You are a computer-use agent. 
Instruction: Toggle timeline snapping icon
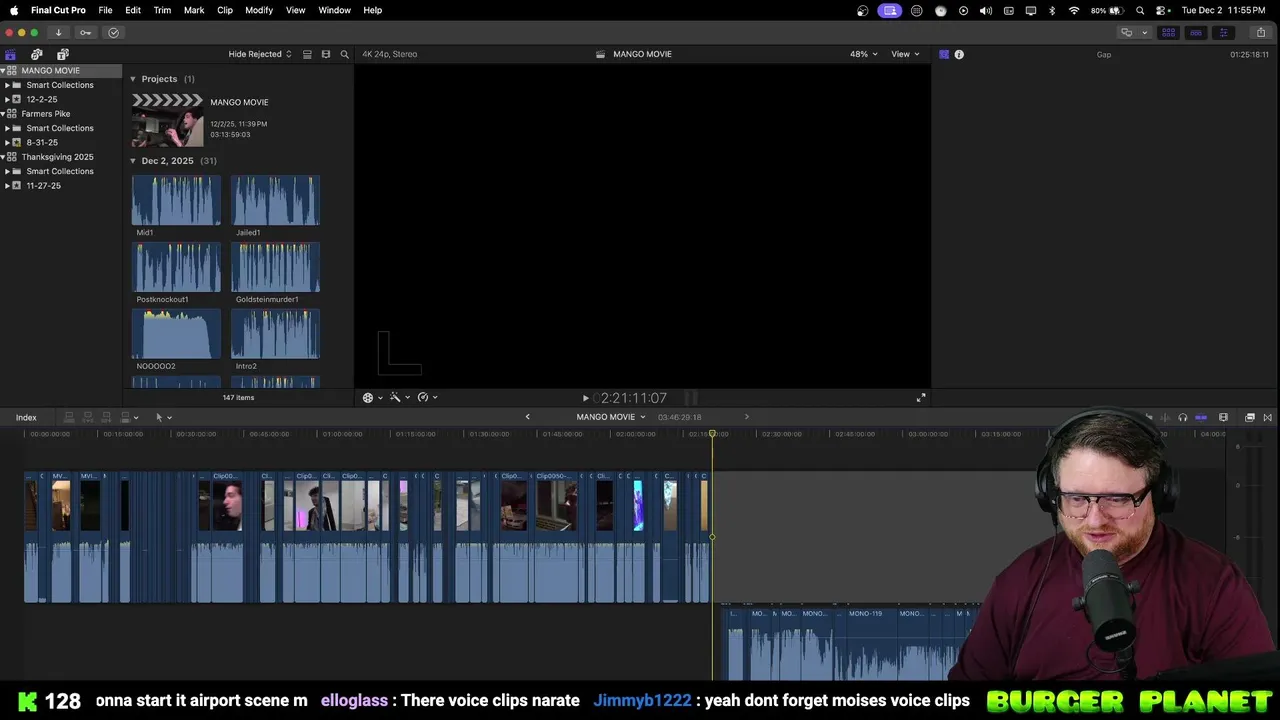pos(1201,417)
